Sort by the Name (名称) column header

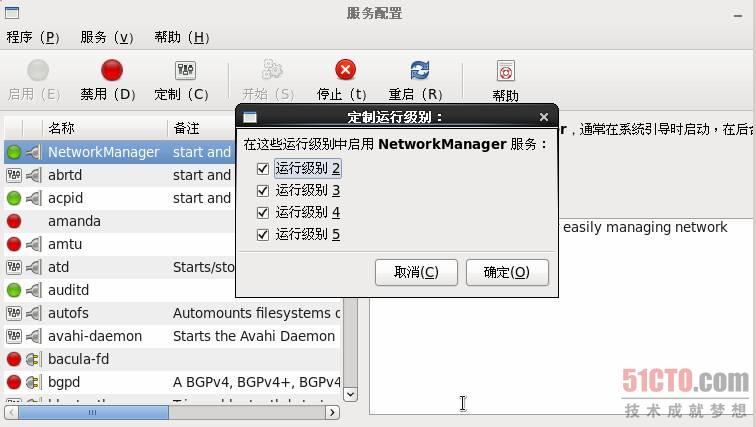click(x=105, y=128)
